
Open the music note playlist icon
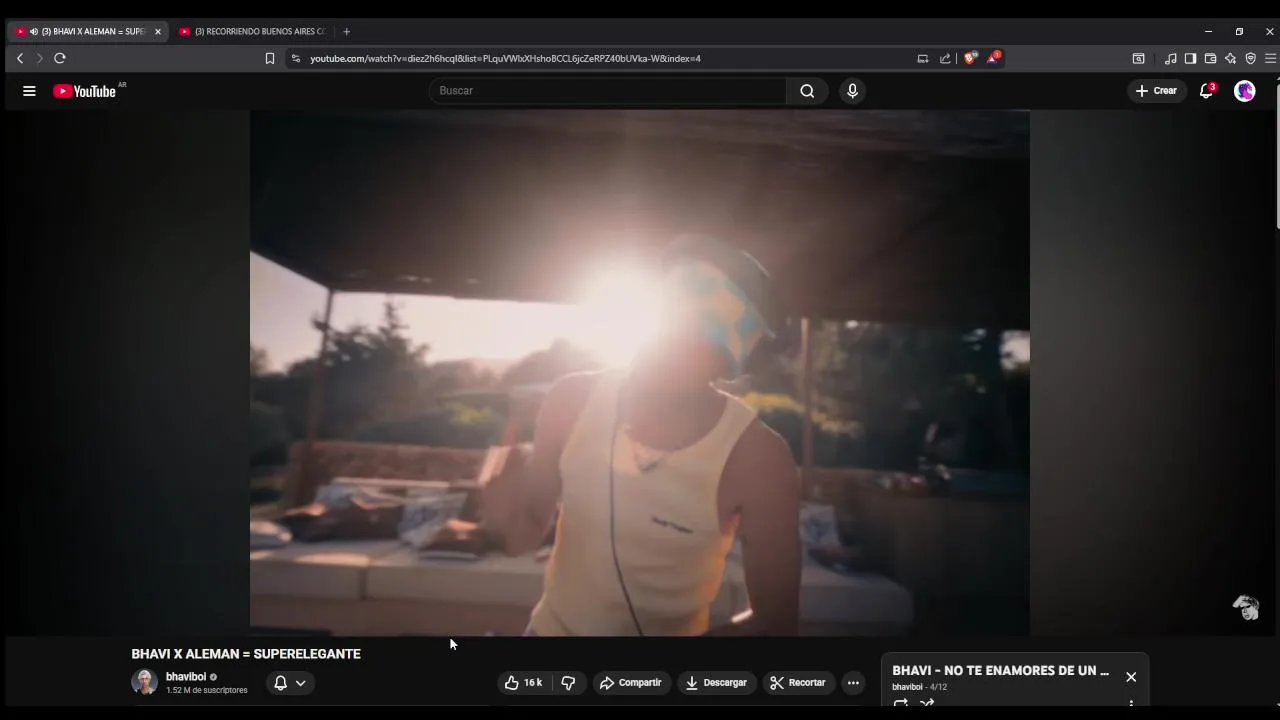tap(1171, 59)
